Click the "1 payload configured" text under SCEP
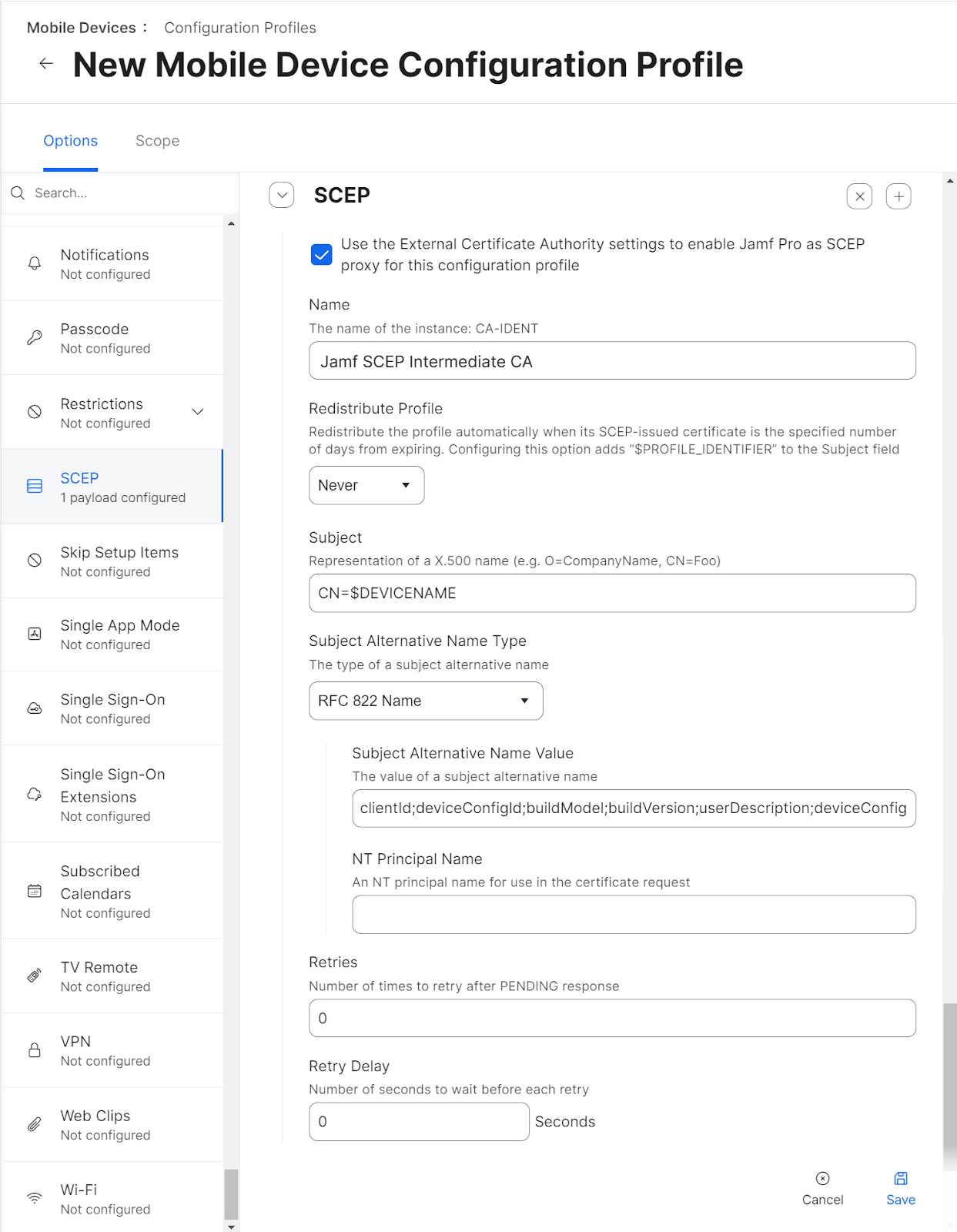 point(123,498)
